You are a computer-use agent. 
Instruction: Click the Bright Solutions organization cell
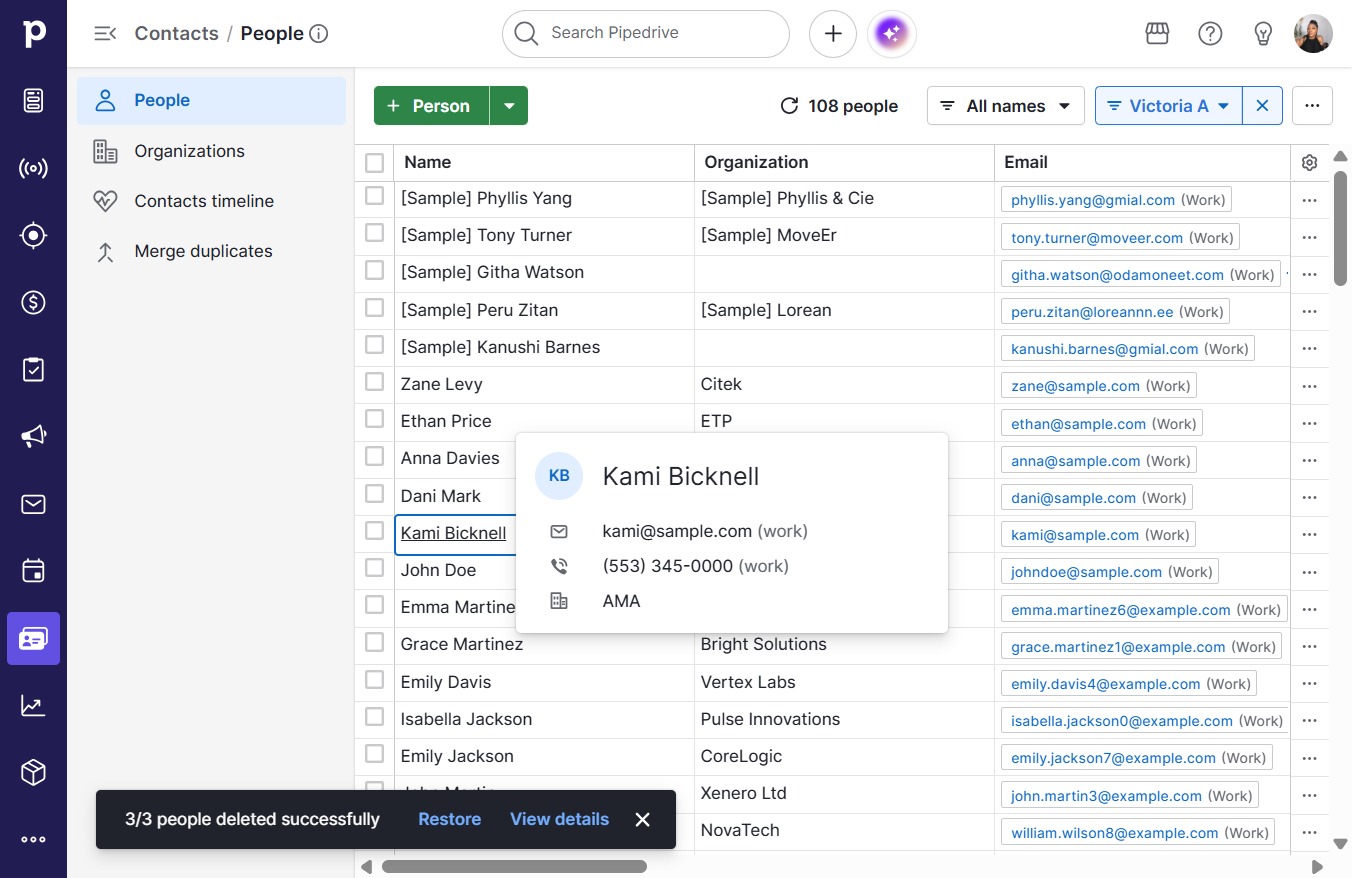844,645
